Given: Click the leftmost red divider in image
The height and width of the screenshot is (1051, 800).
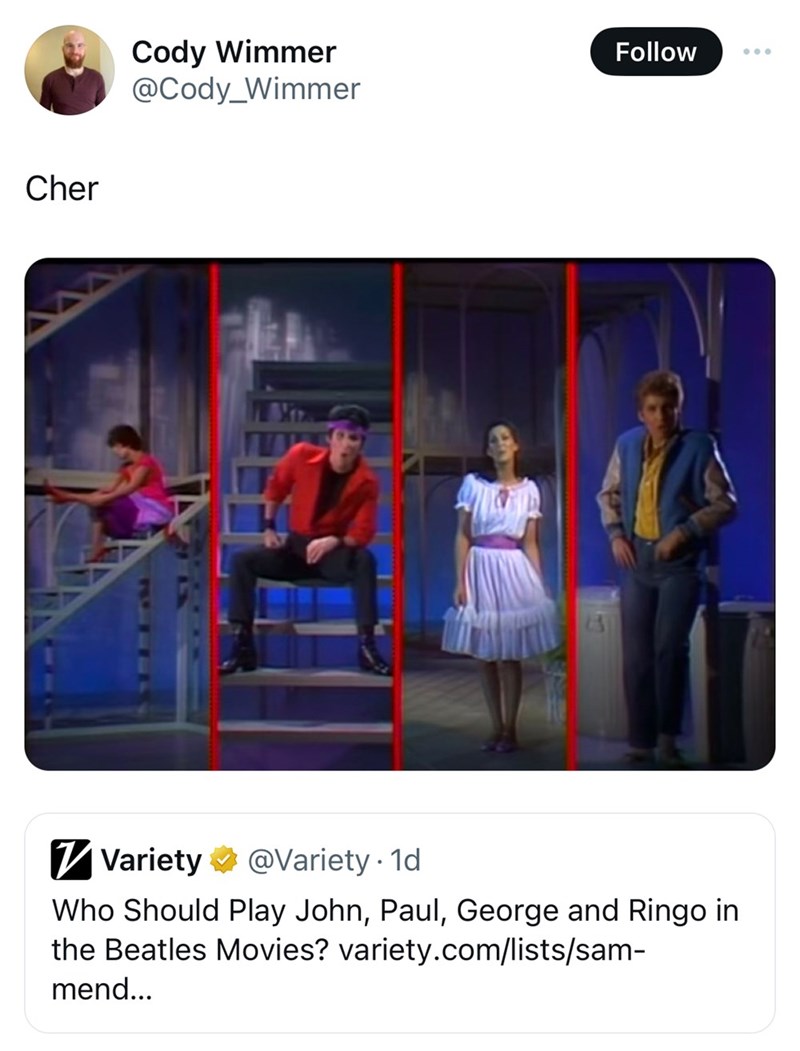Looking at the screenshot, I should 213,515.
